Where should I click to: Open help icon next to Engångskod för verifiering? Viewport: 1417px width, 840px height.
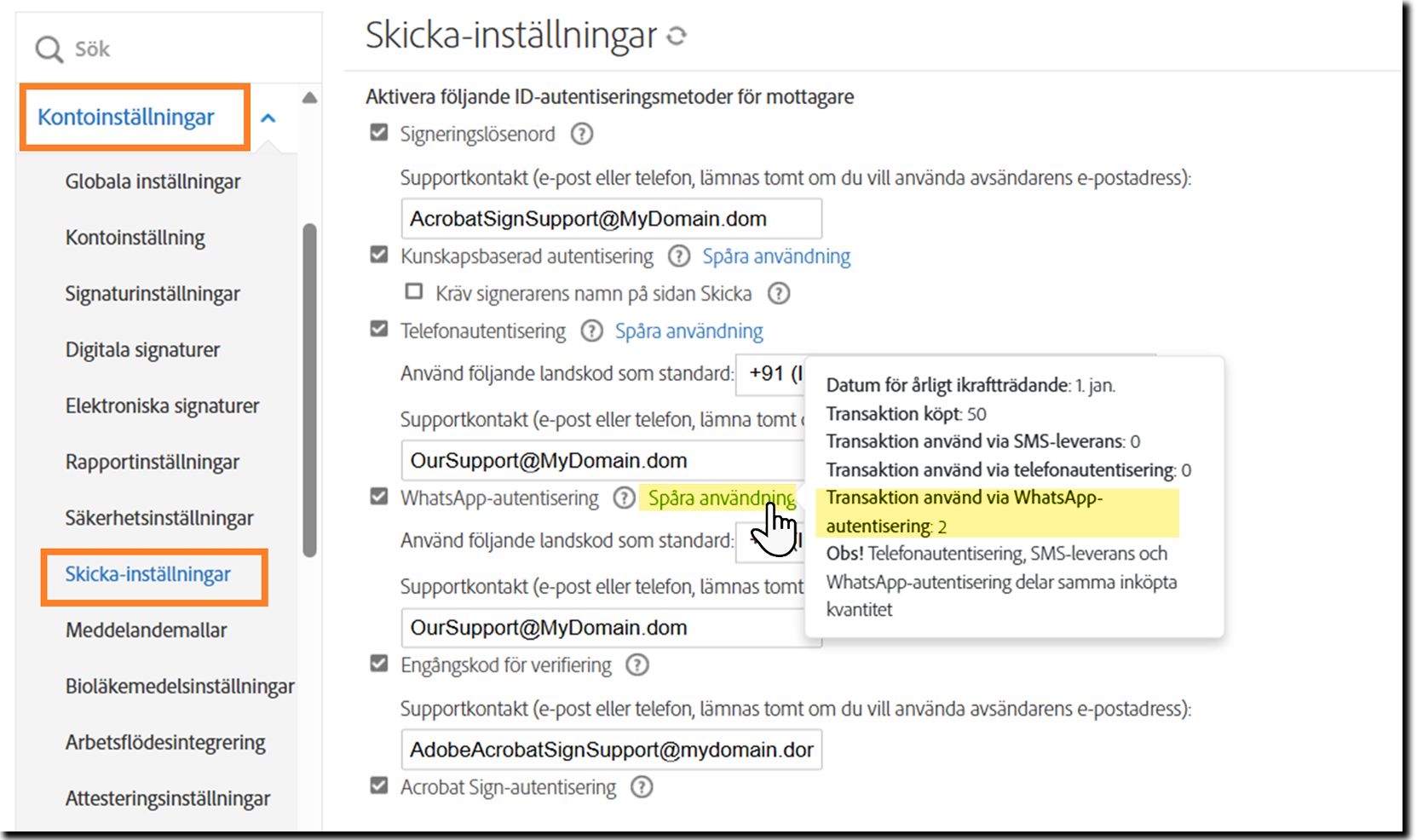coord(637,665)
